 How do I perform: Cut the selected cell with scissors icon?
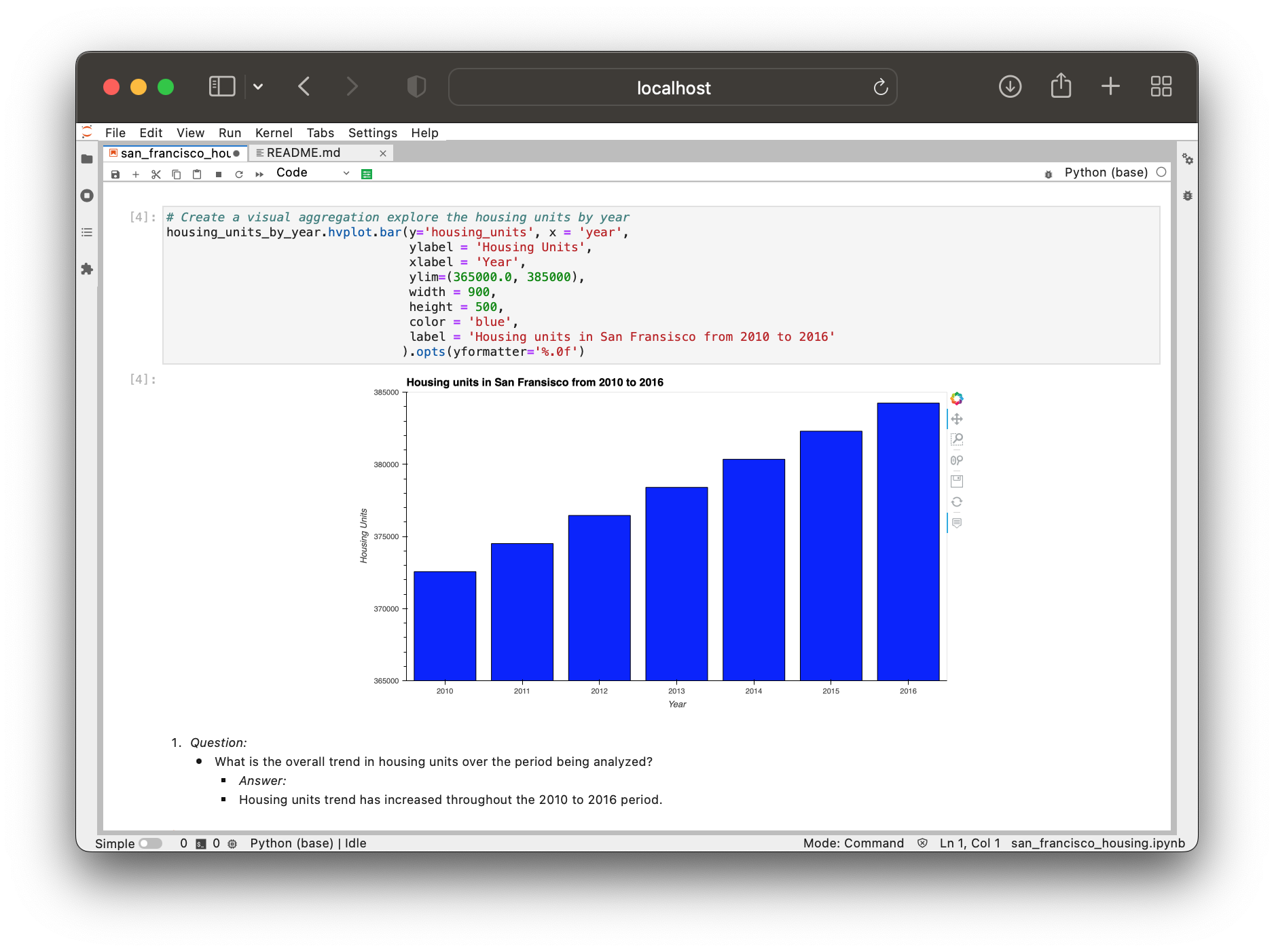(x=156, y=175)
